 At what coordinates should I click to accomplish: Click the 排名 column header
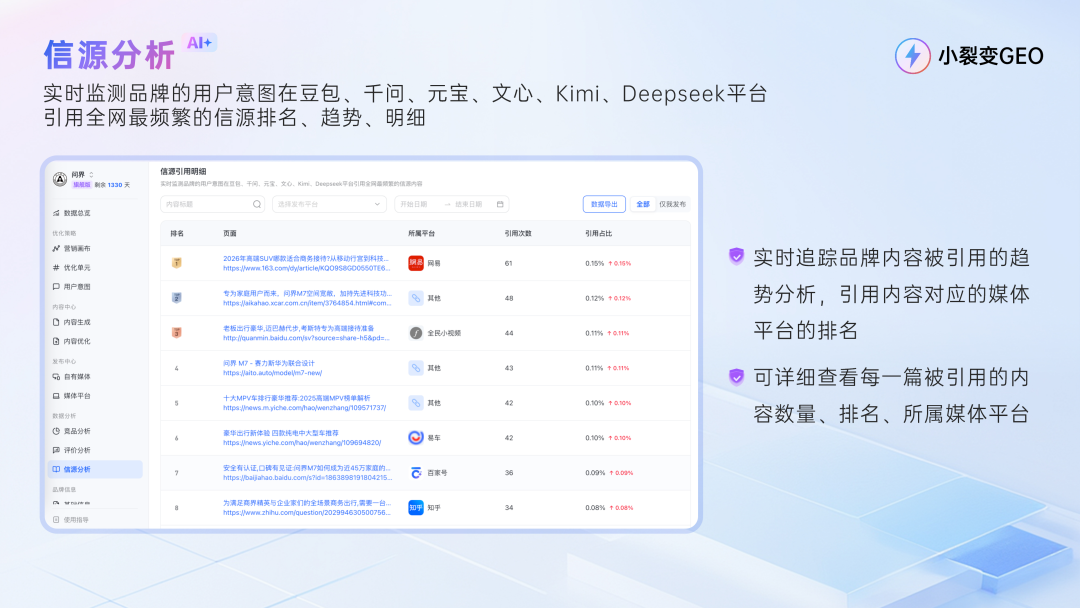coord(177,233)
